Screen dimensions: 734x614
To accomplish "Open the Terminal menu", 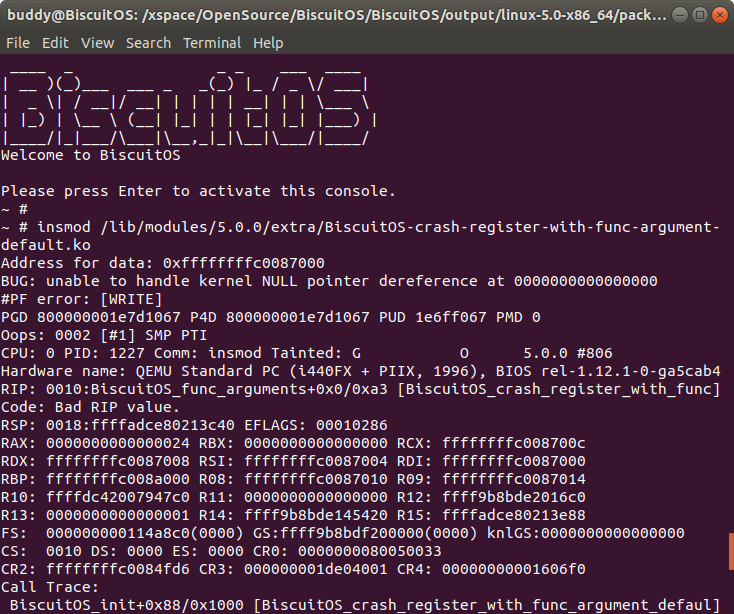I will [212, 43].
